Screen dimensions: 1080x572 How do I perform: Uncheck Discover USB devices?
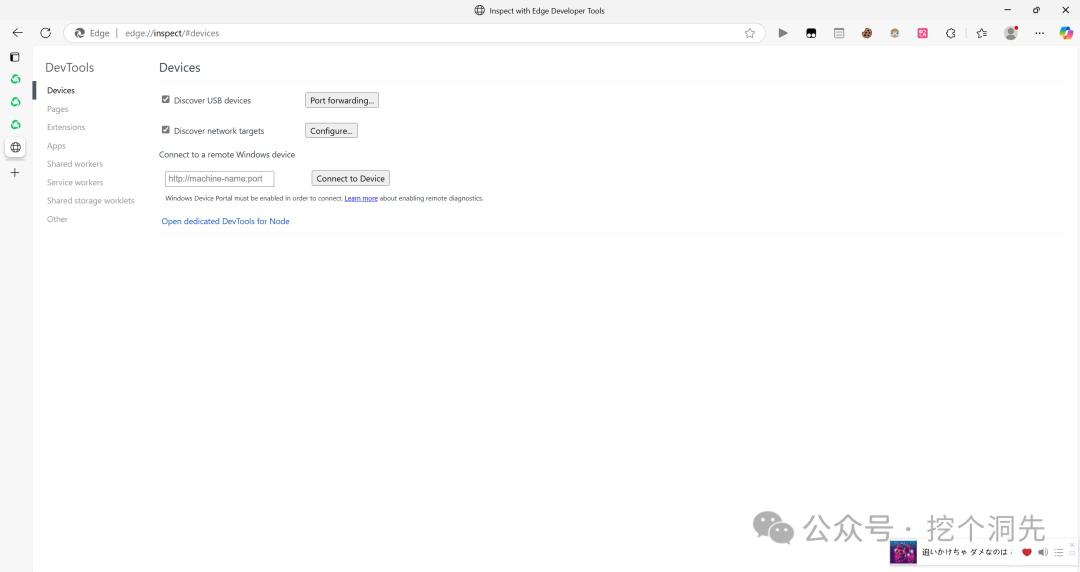click(165, 99)
